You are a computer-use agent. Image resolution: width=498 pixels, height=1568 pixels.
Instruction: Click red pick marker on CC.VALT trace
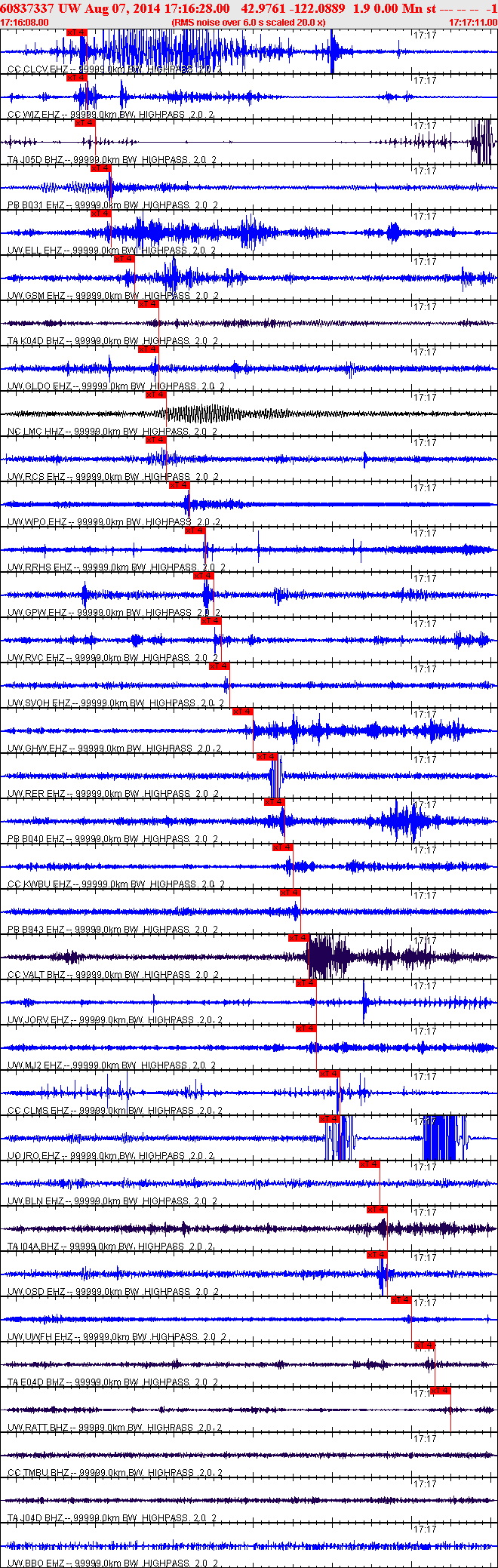click(x=299, y=938)
